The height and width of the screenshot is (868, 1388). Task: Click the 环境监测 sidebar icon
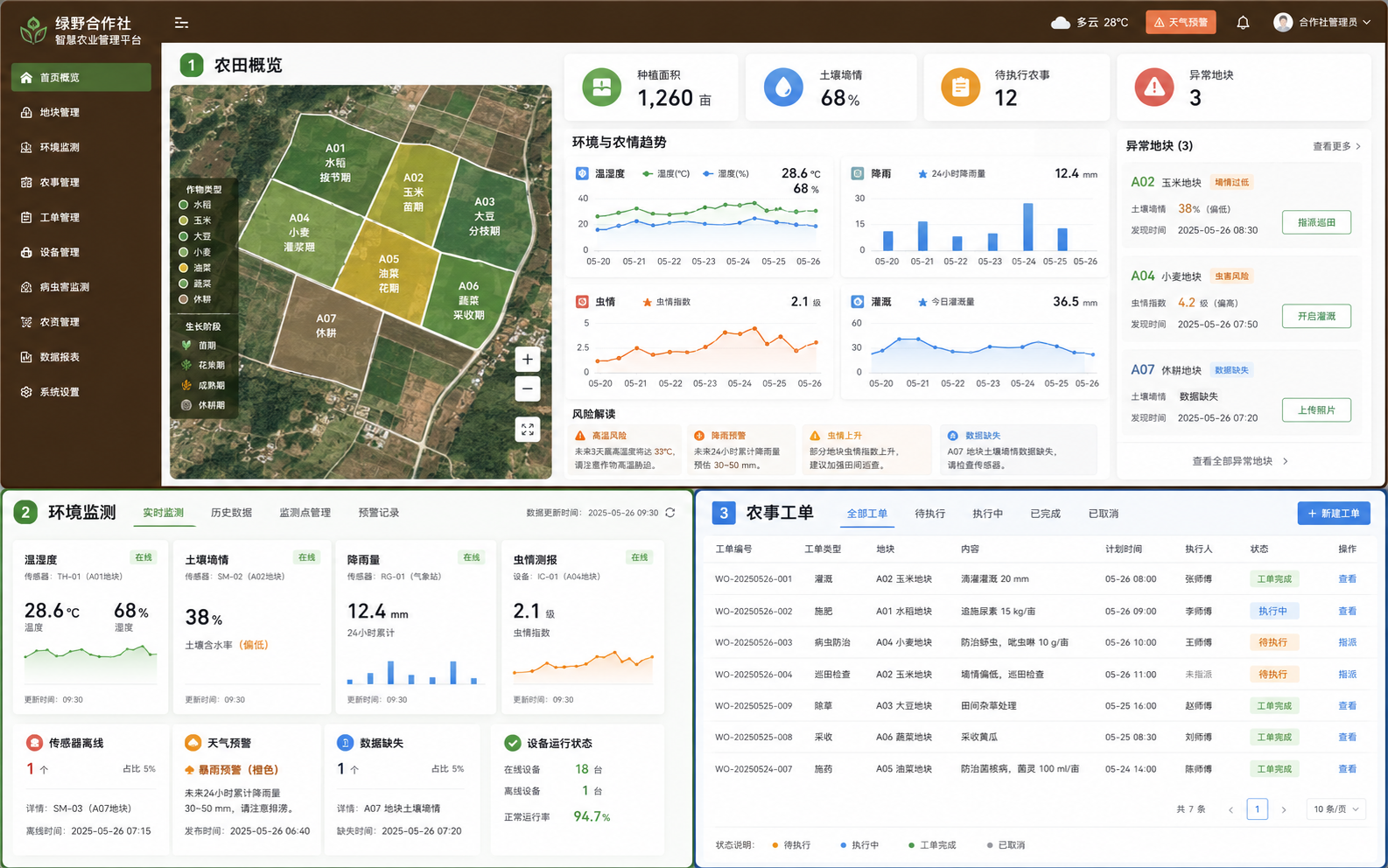click(x=26, y=147)
